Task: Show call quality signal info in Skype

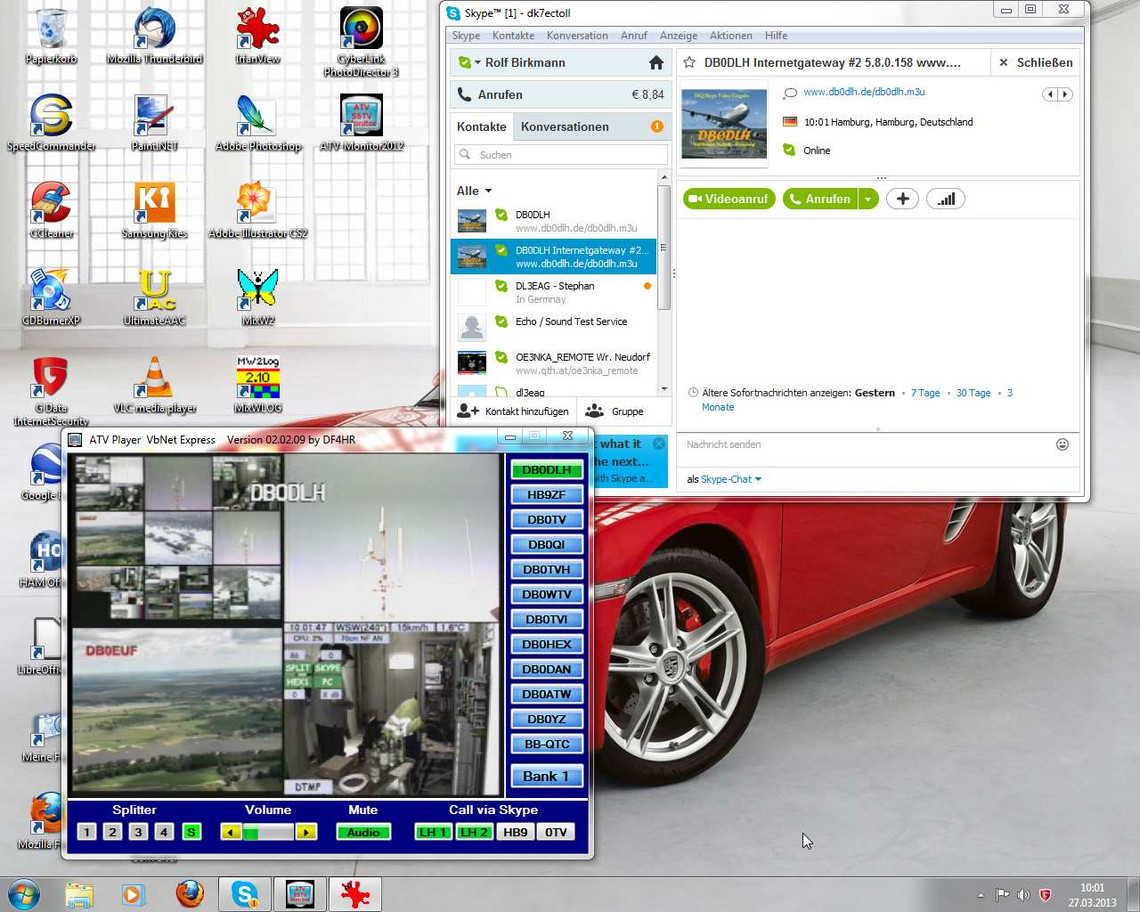Action: point(945,199)
